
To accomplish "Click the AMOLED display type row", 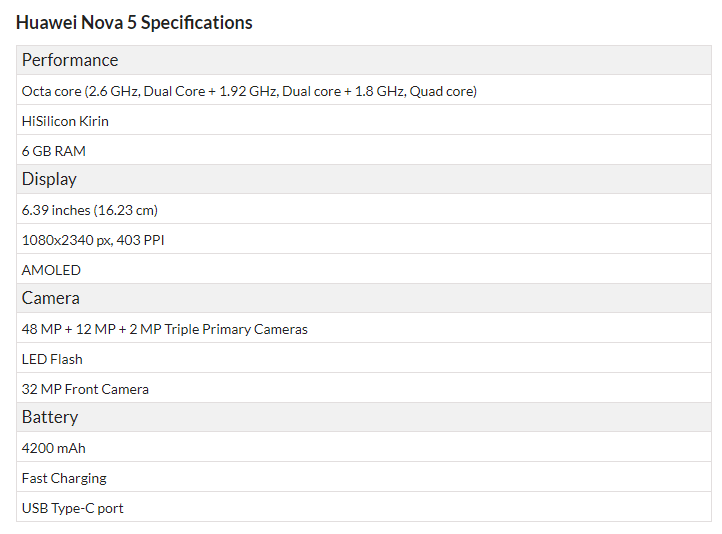I will point(364,269).
